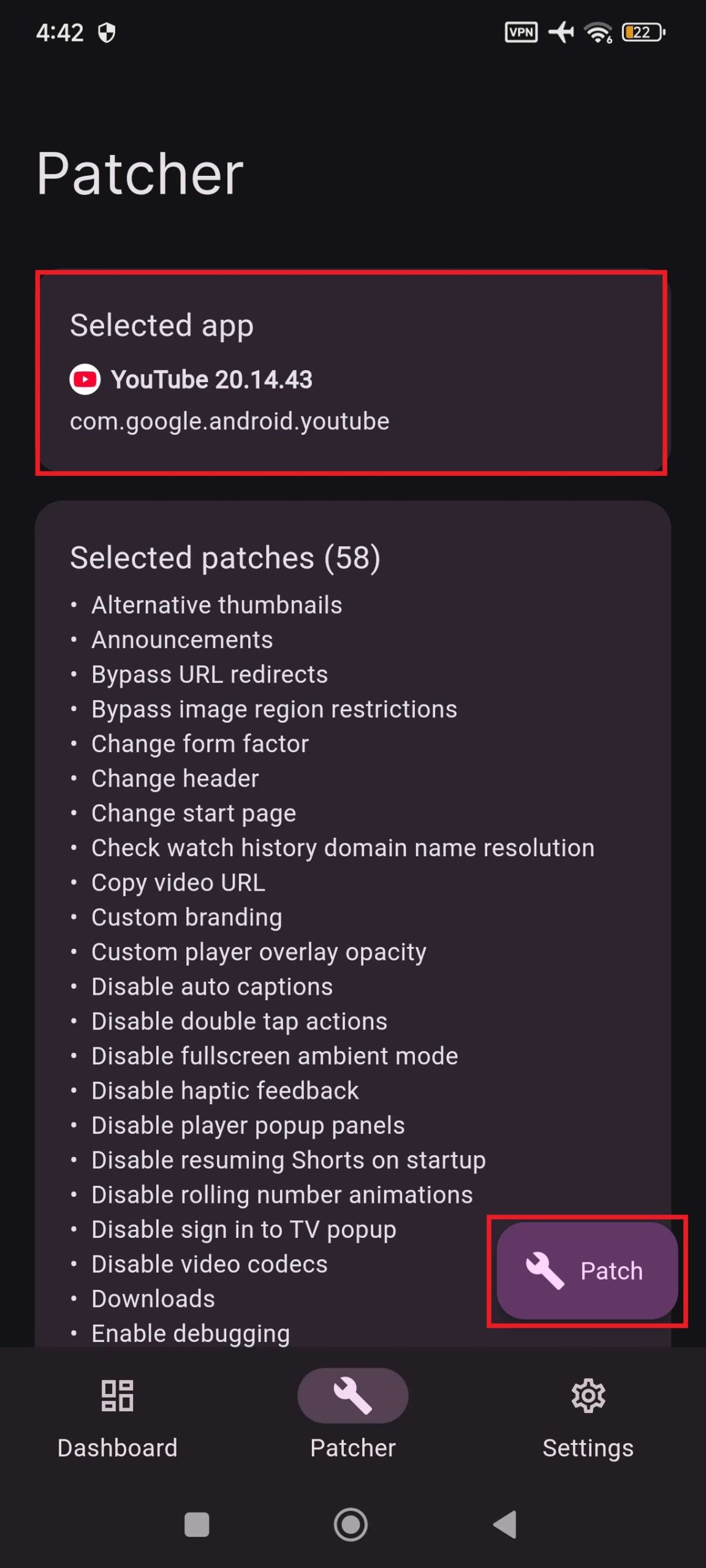Tap the VPN status bar icon

tap(521, 32)
